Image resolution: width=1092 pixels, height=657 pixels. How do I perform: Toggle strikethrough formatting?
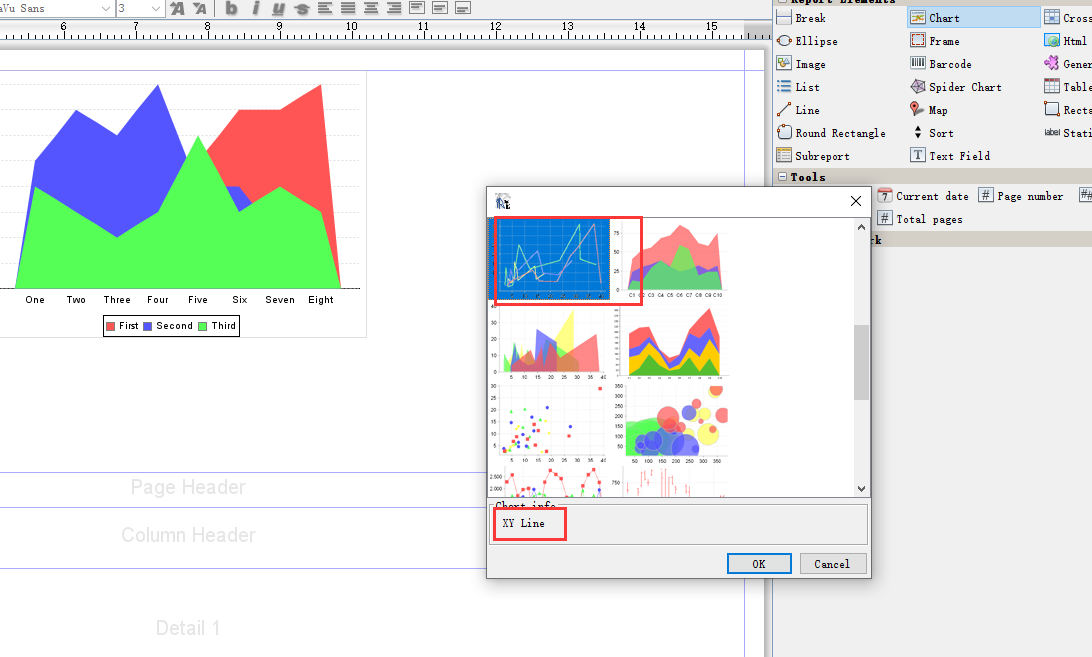(302, 8)
